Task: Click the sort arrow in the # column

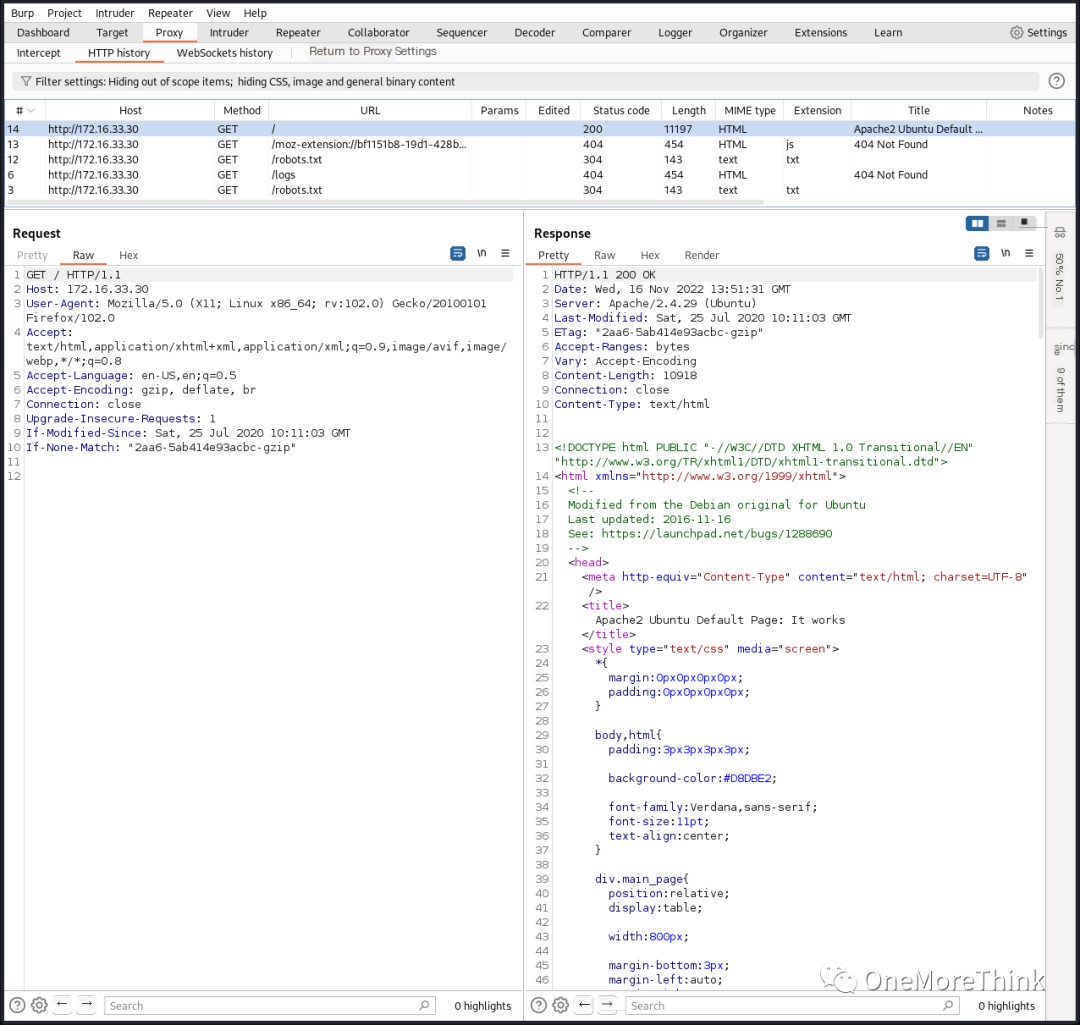Action: click(x=31, y=111)
